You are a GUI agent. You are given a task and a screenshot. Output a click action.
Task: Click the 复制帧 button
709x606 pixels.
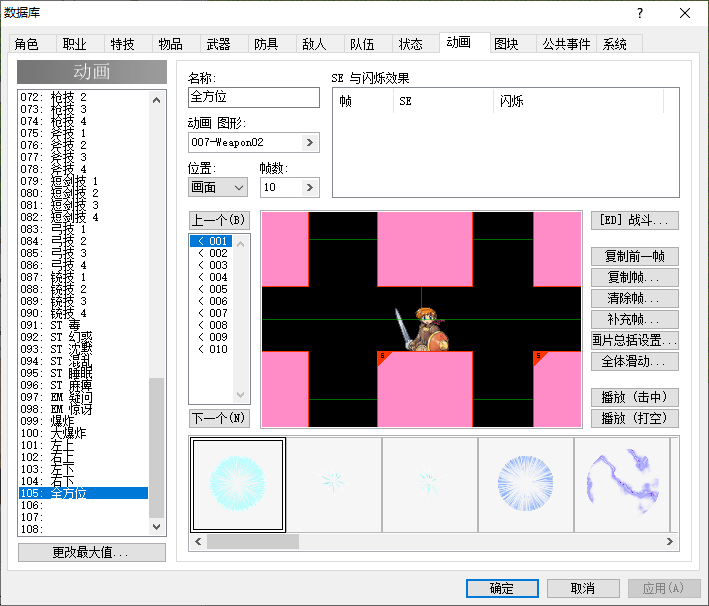635,277
